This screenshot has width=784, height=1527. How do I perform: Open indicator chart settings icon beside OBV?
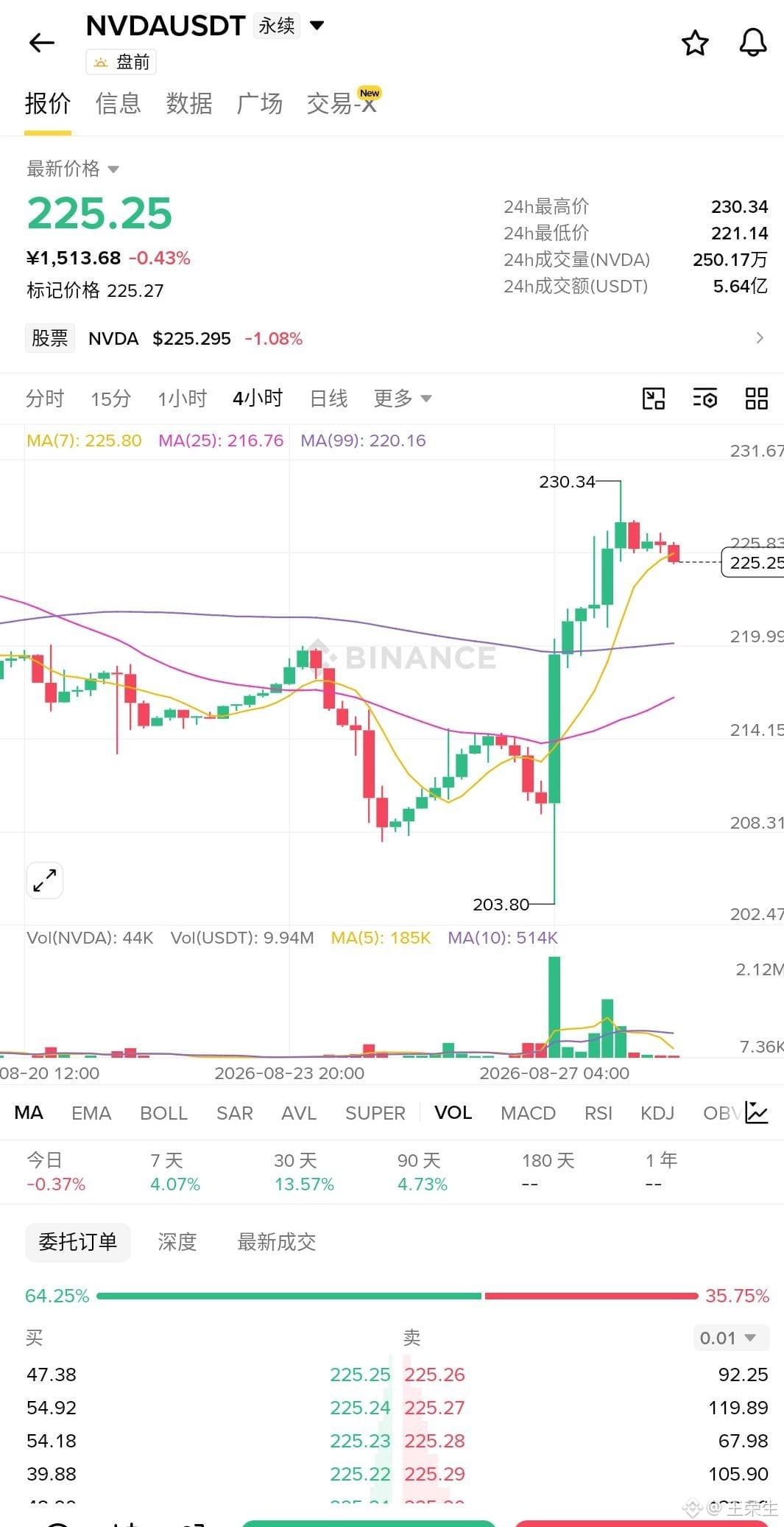(757, 1112)
